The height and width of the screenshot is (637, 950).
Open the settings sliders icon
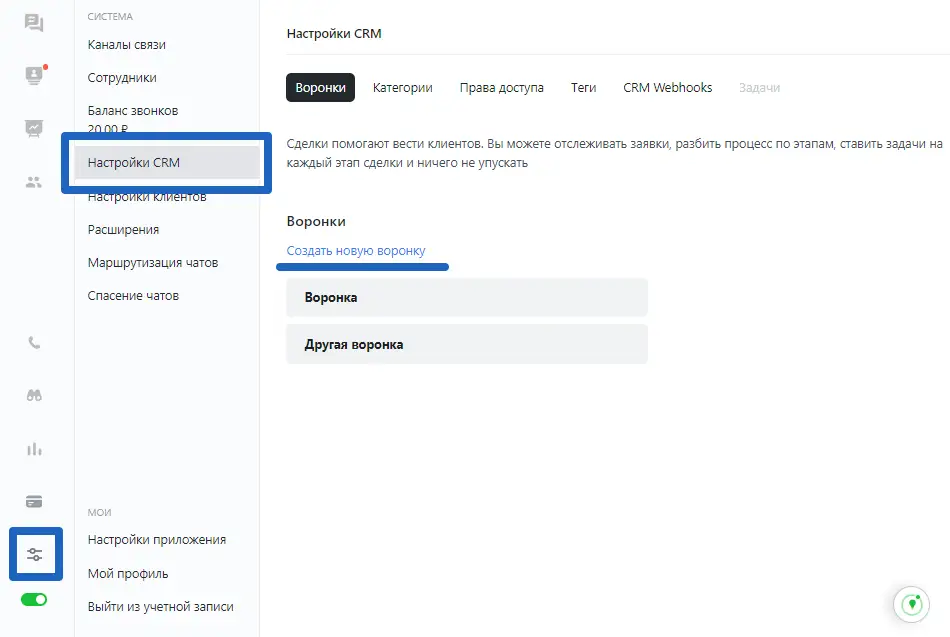point(36,554)
